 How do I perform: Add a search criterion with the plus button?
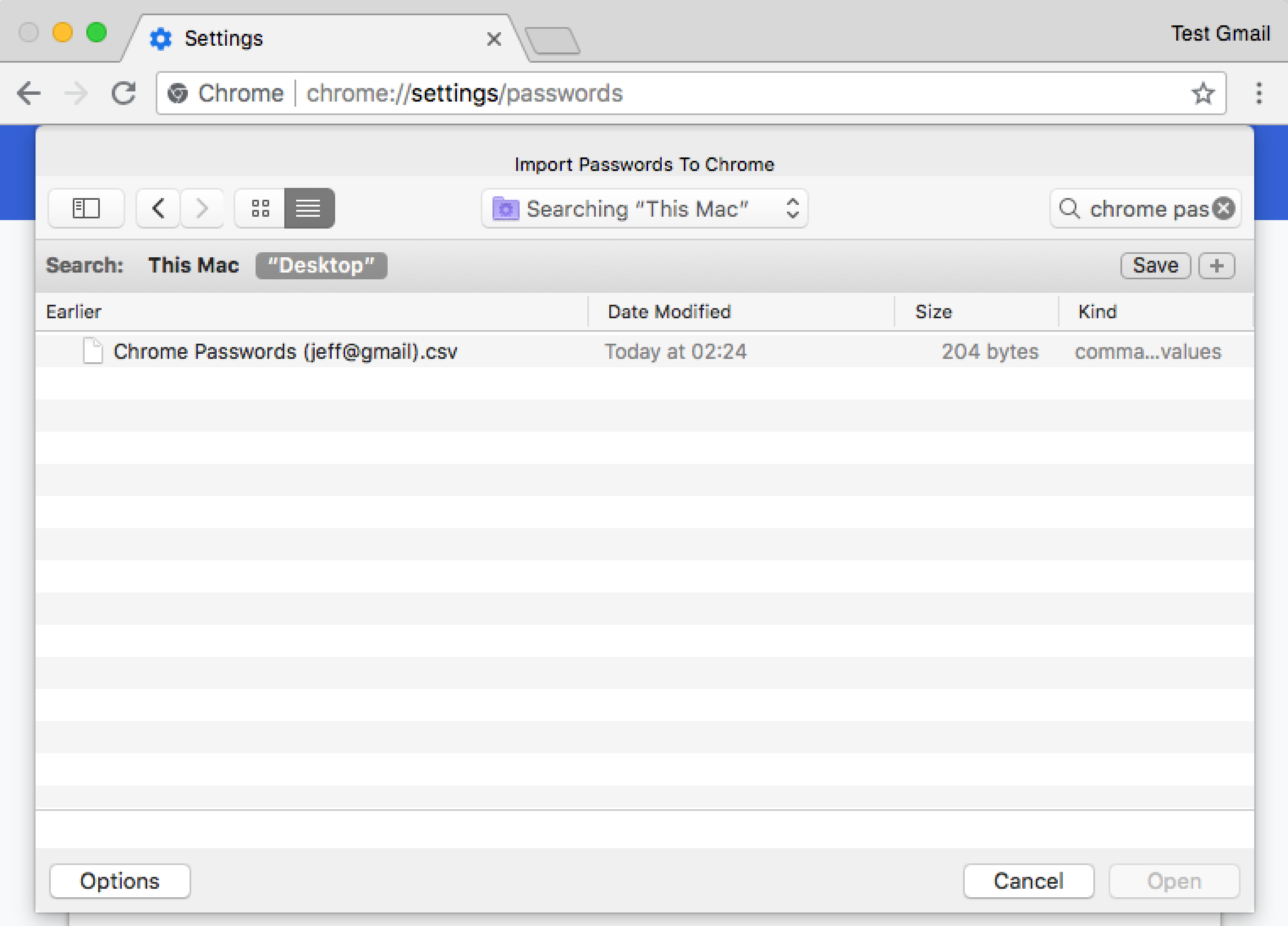pyautogui.click(x=1216, y=265)
